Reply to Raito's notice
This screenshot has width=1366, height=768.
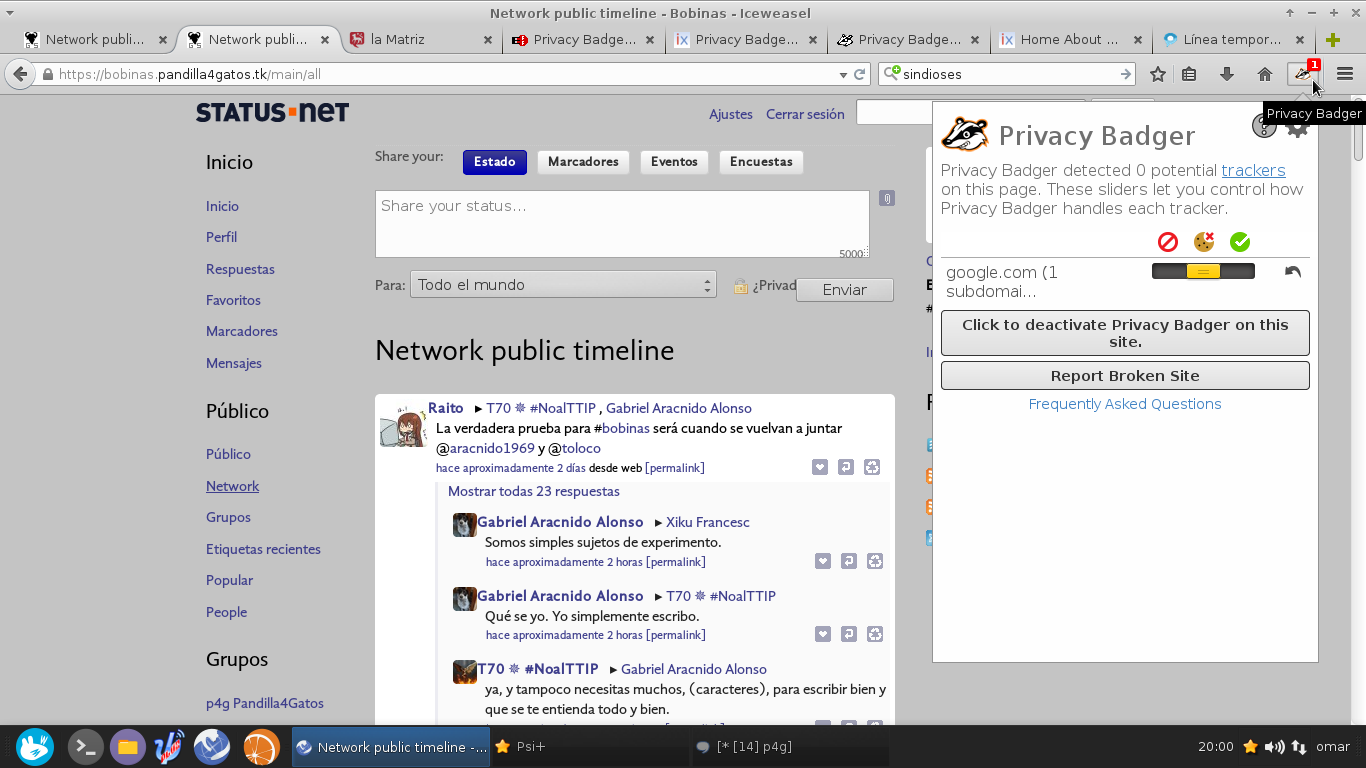(846, 467)
